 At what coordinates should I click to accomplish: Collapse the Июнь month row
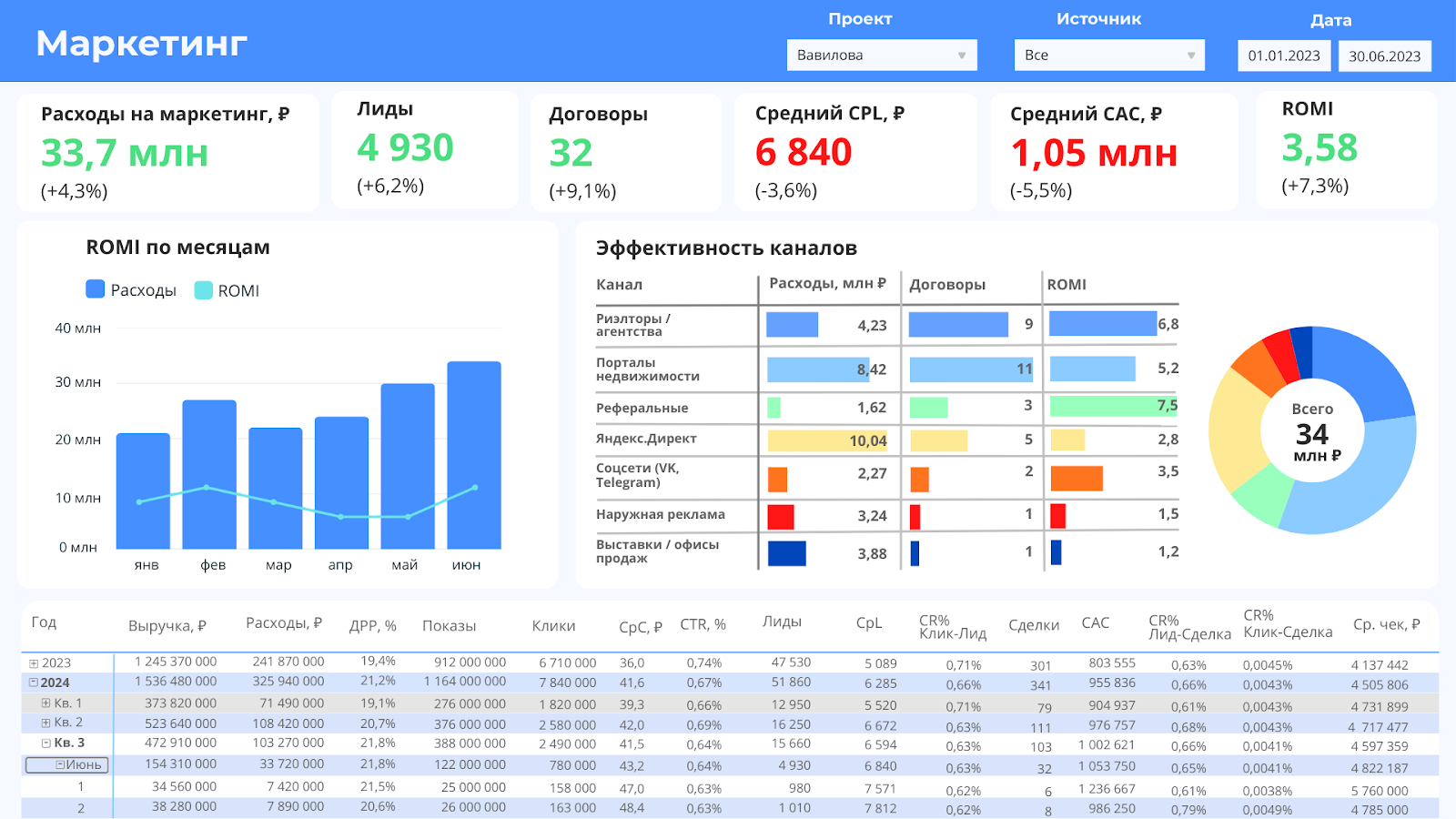tap(60, 765)
